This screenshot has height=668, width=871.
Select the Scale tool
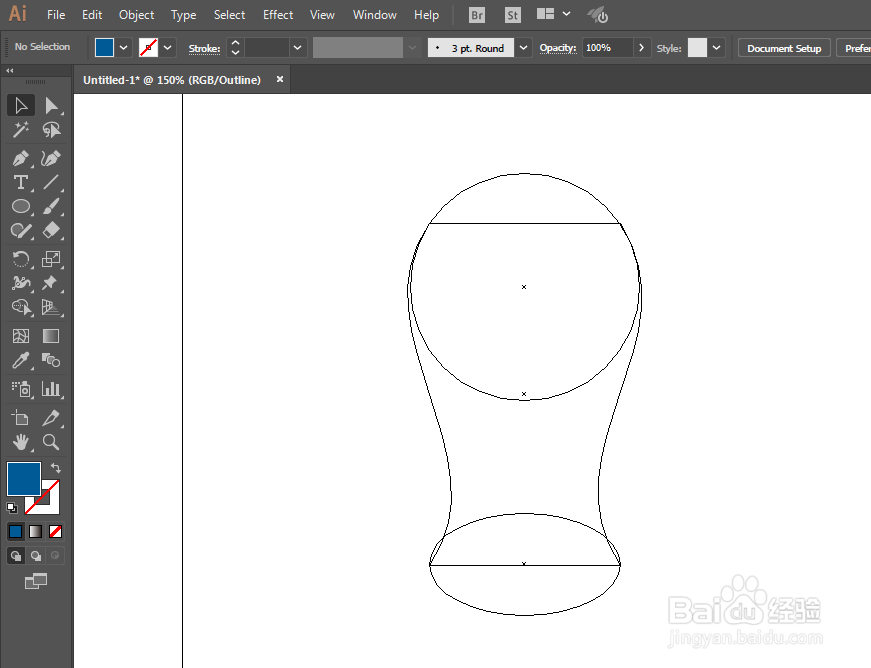(x=51, y=259)
